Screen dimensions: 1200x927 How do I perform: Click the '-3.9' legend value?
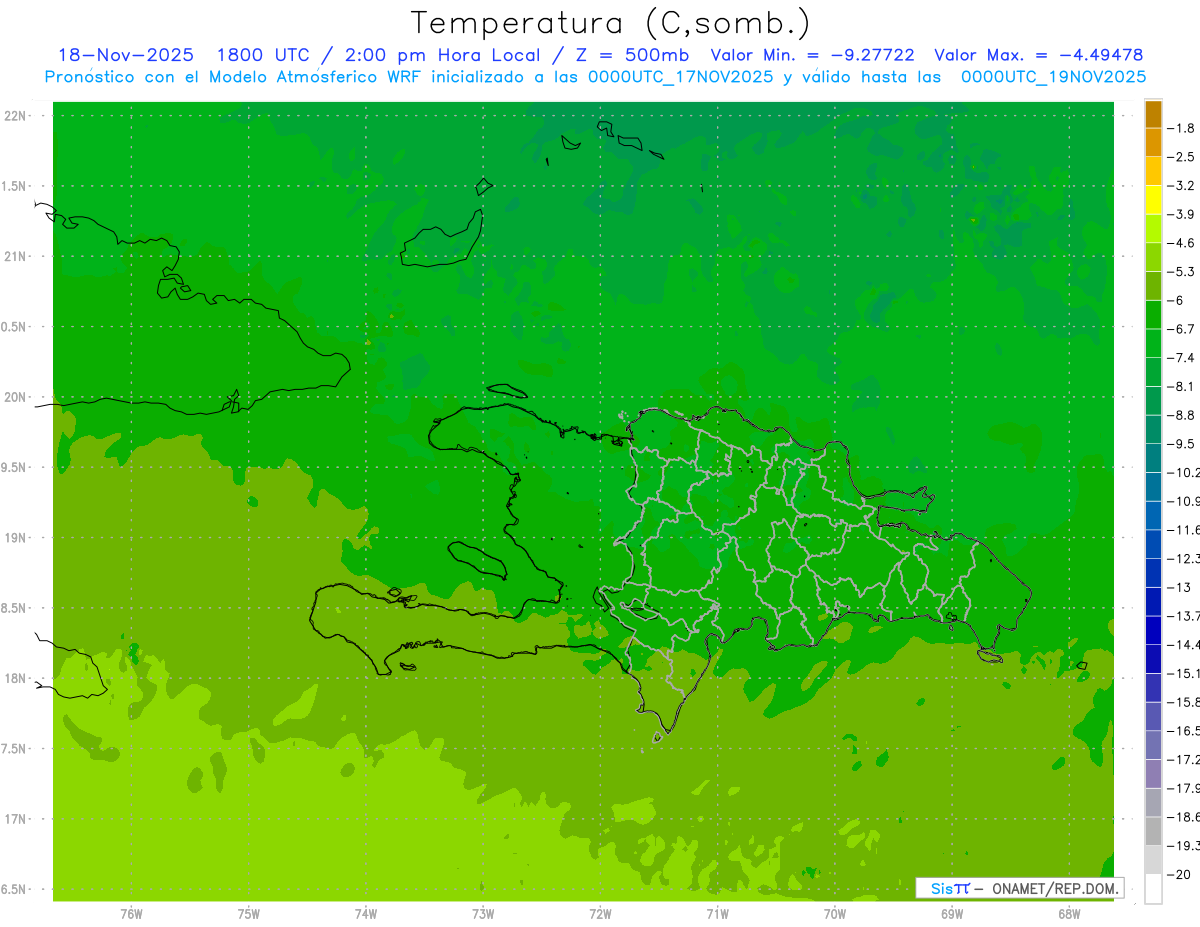point(1181,214)
